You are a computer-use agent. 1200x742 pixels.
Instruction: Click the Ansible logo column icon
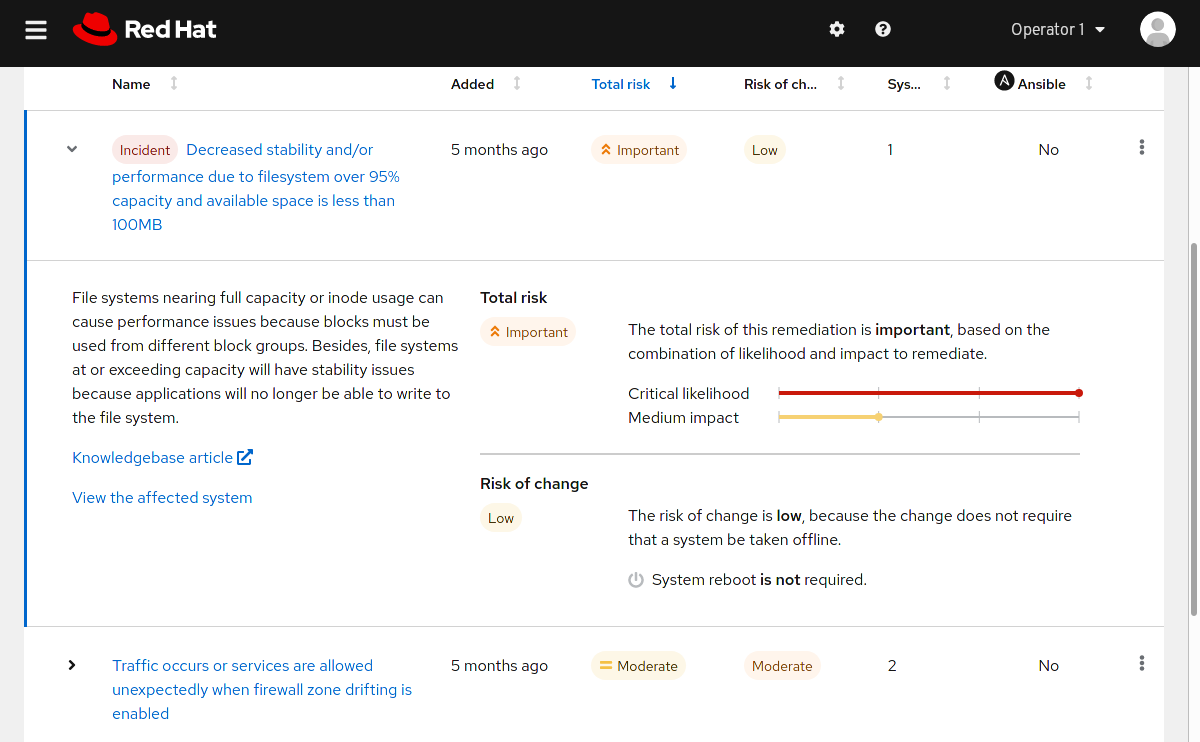(1004, 82)
